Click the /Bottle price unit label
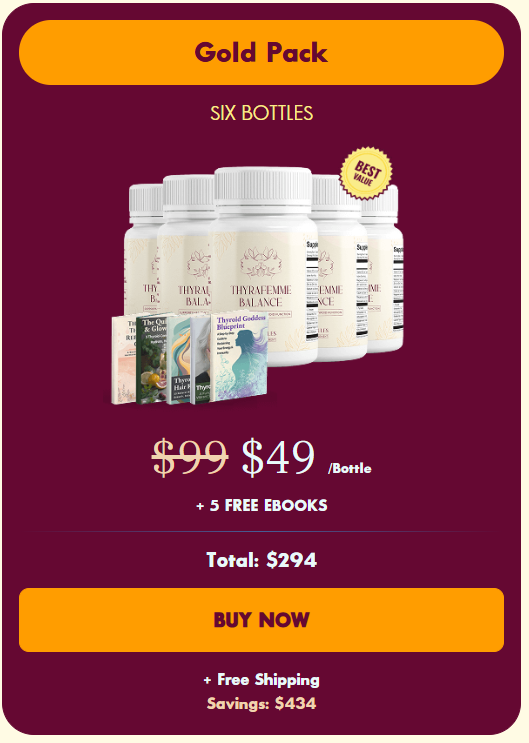 pyautogui.click(x=350, y=469)
